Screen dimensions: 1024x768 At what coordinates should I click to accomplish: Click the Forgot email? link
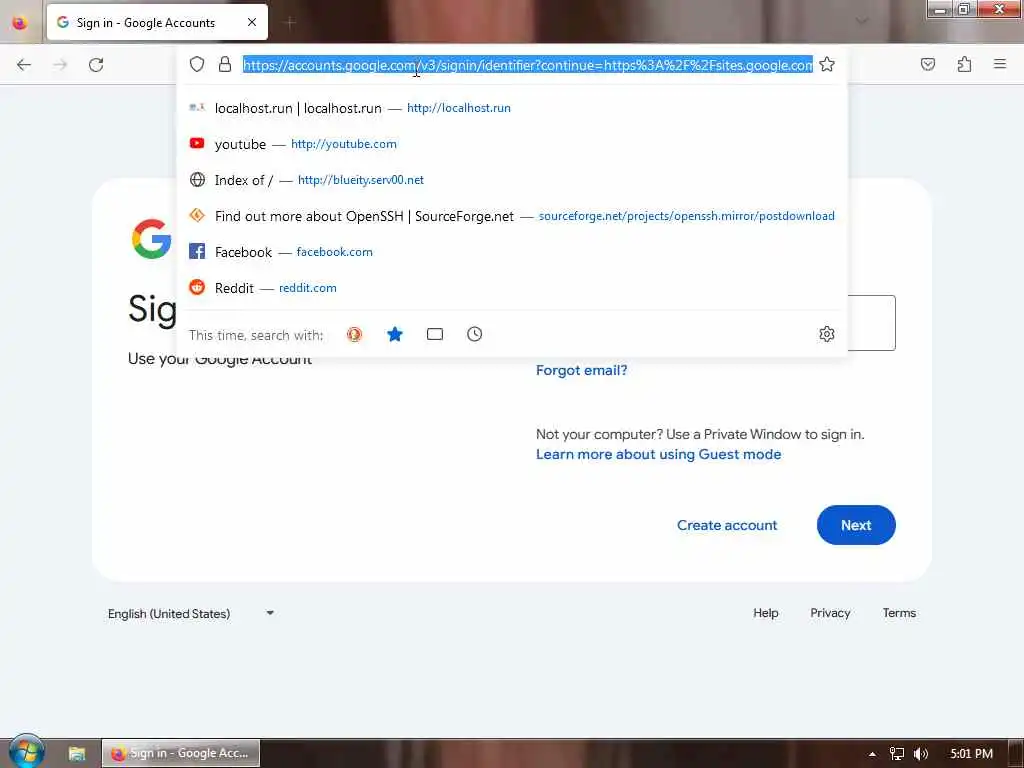[581, 370]
